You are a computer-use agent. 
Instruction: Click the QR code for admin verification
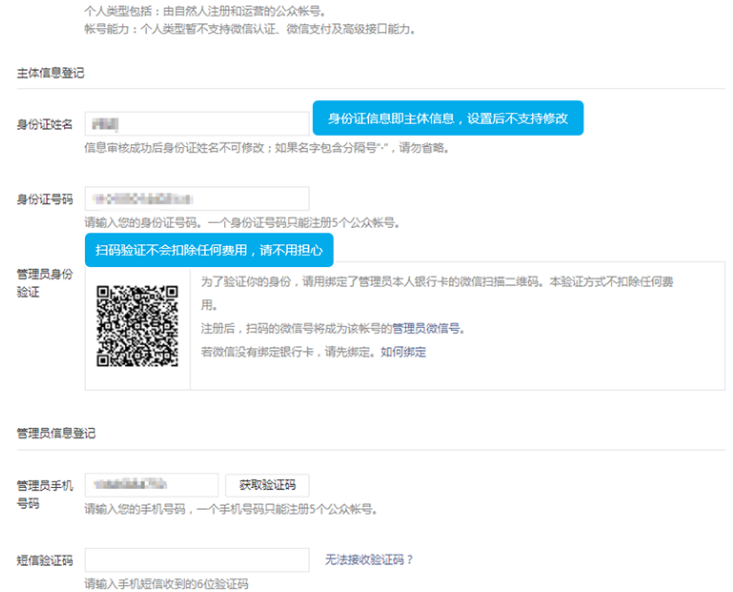[x=137, y=326]
